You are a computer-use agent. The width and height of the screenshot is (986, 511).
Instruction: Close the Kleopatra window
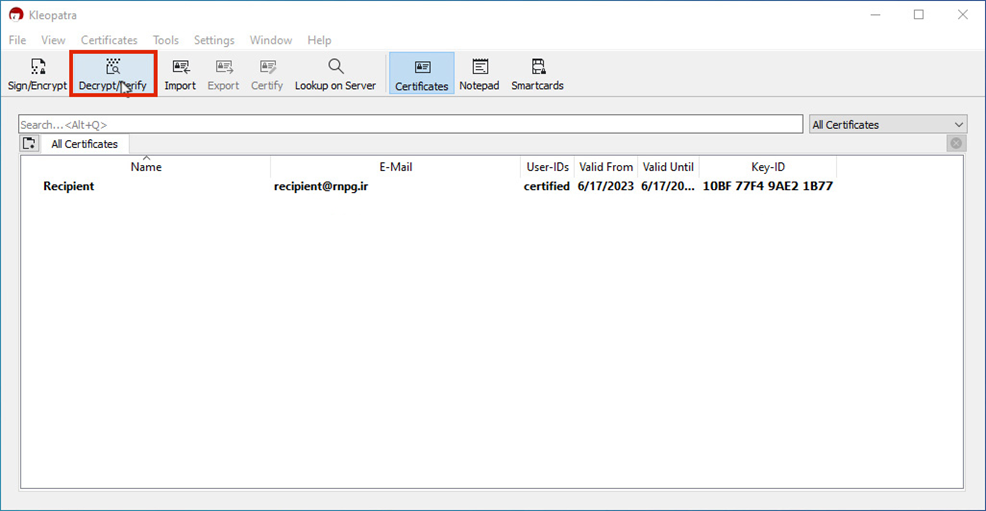click(x=963, y=14)
